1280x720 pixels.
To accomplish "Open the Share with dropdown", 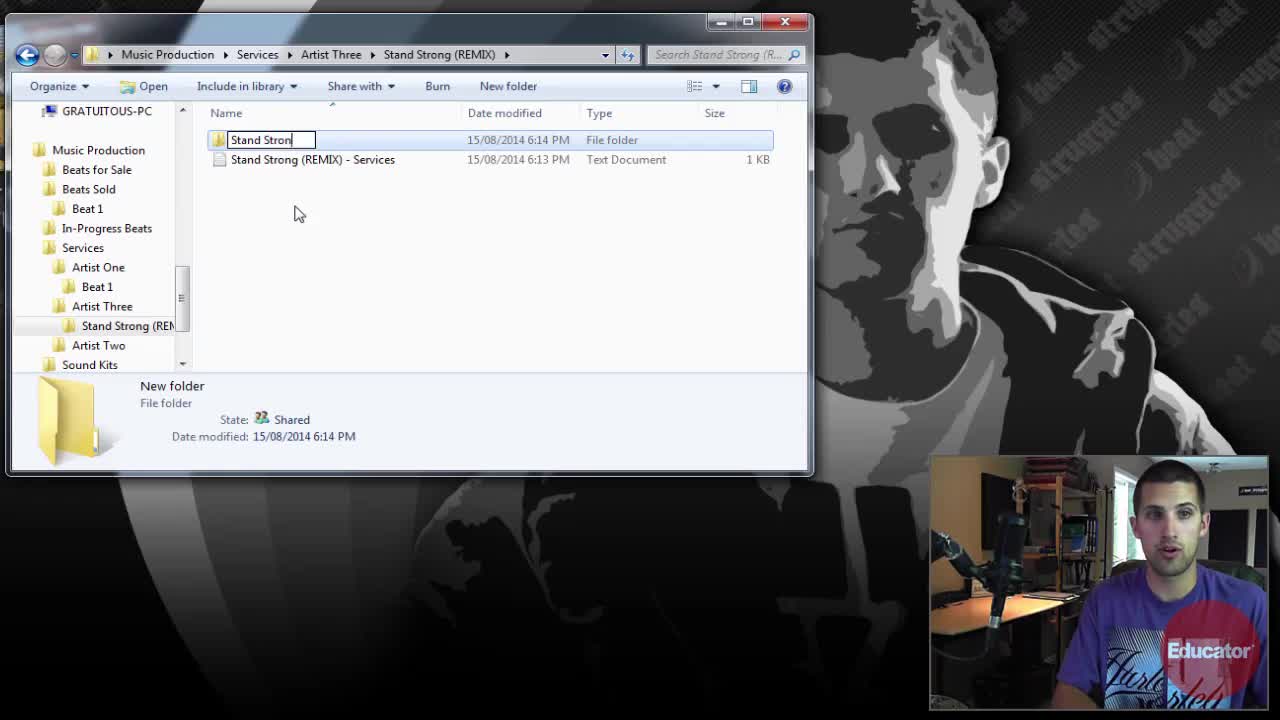I will click(360, 87).
